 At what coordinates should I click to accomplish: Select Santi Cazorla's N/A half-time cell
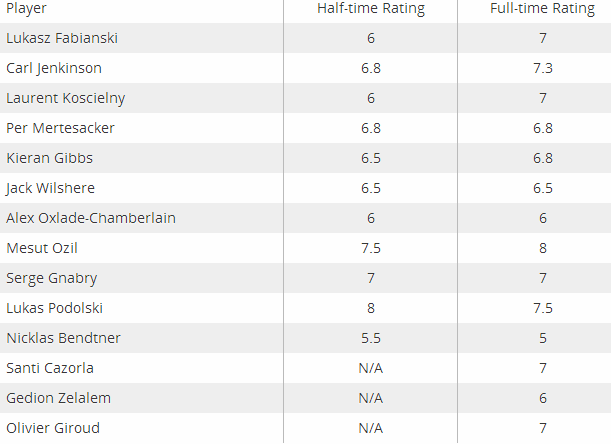[x=371, y=368]
